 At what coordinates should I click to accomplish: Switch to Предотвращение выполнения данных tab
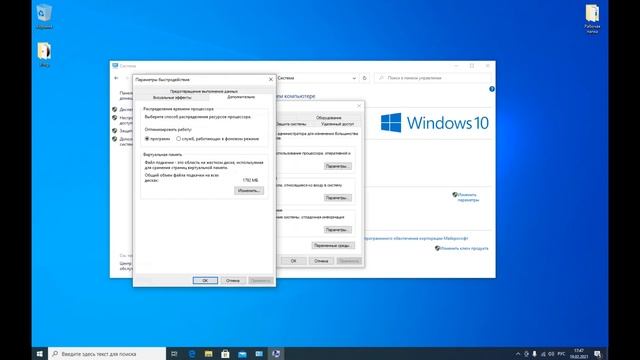[204, 91]
